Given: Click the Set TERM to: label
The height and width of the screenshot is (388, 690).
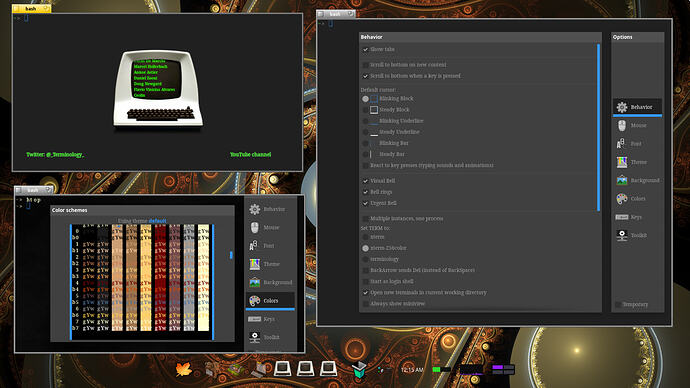Looking at the screenshot, I should (x=375, y=228).
